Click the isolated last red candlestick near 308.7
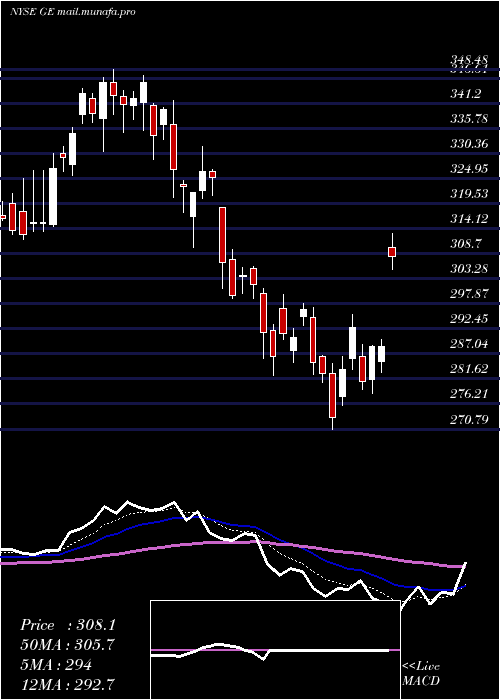 (392, 252)
